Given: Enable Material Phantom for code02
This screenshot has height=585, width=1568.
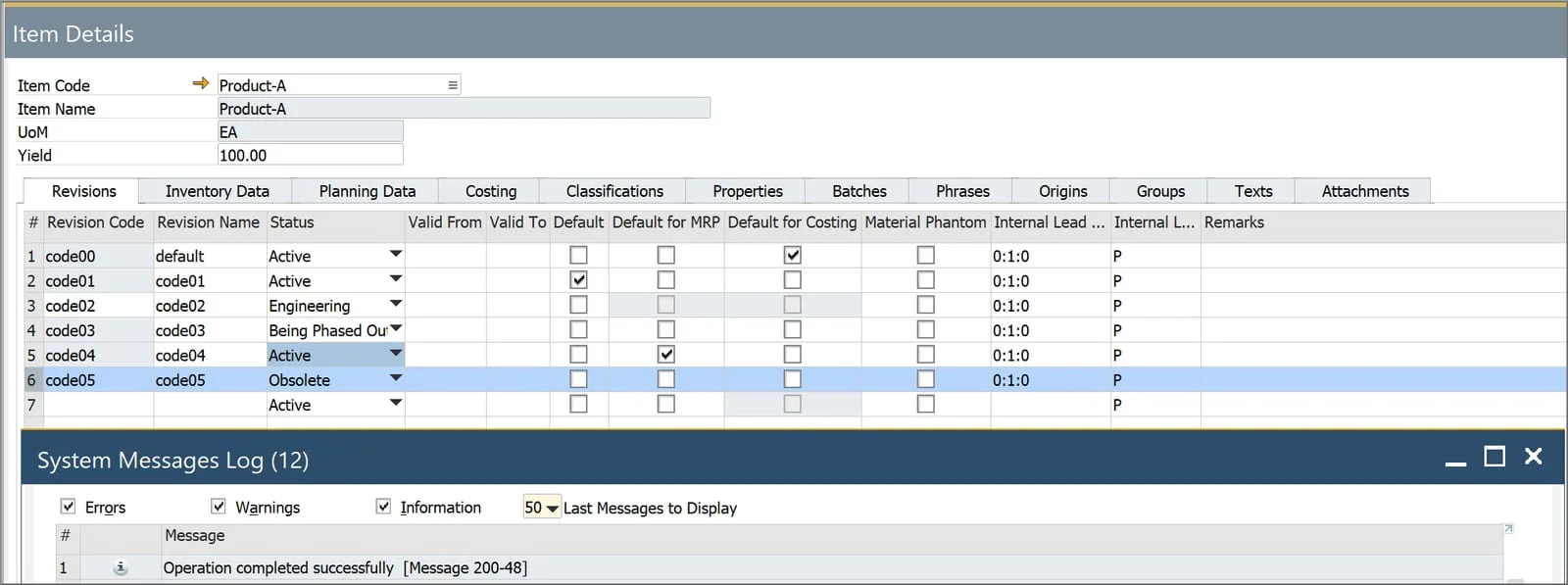Looking at the screenshot, I should 925,305.
